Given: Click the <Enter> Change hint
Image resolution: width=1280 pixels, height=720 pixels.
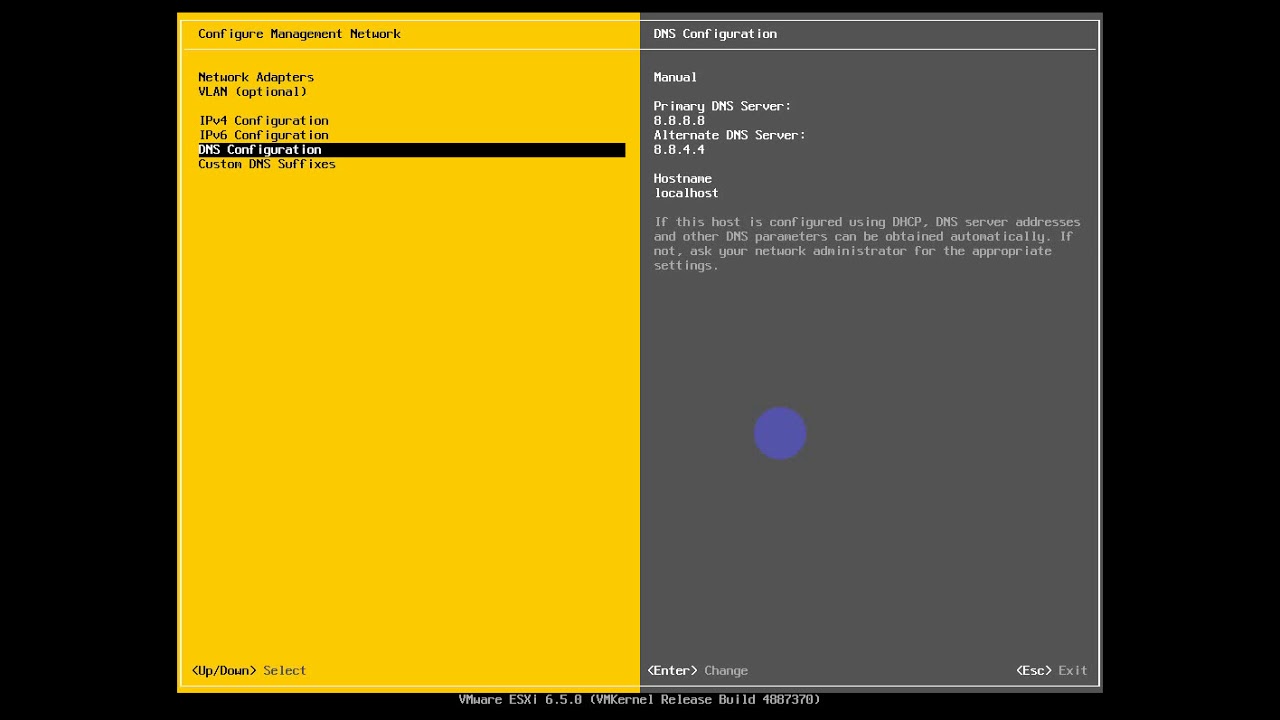Looking at the screenshot, I should tap(698, 671).
